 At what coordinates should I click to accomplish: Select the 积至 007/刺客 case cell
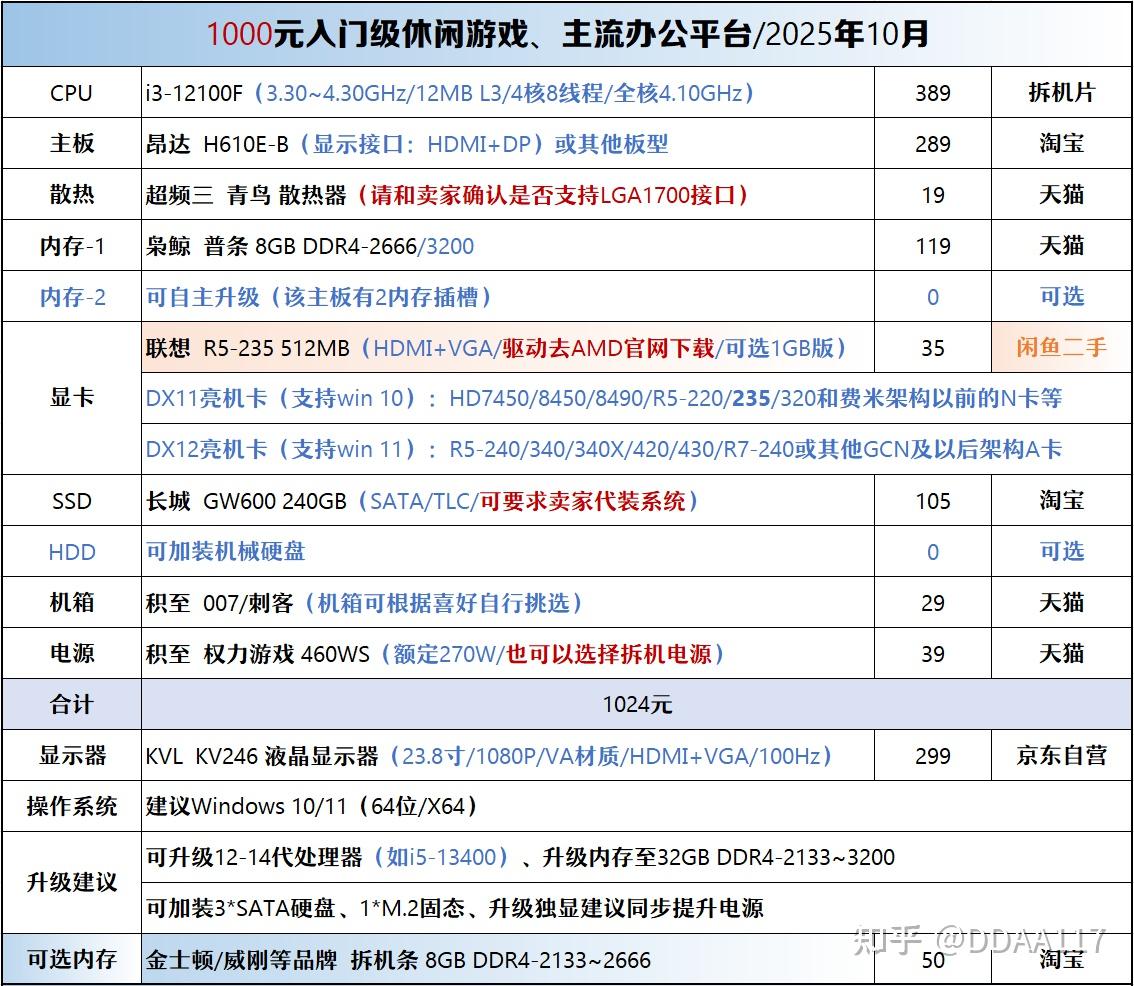508,603
